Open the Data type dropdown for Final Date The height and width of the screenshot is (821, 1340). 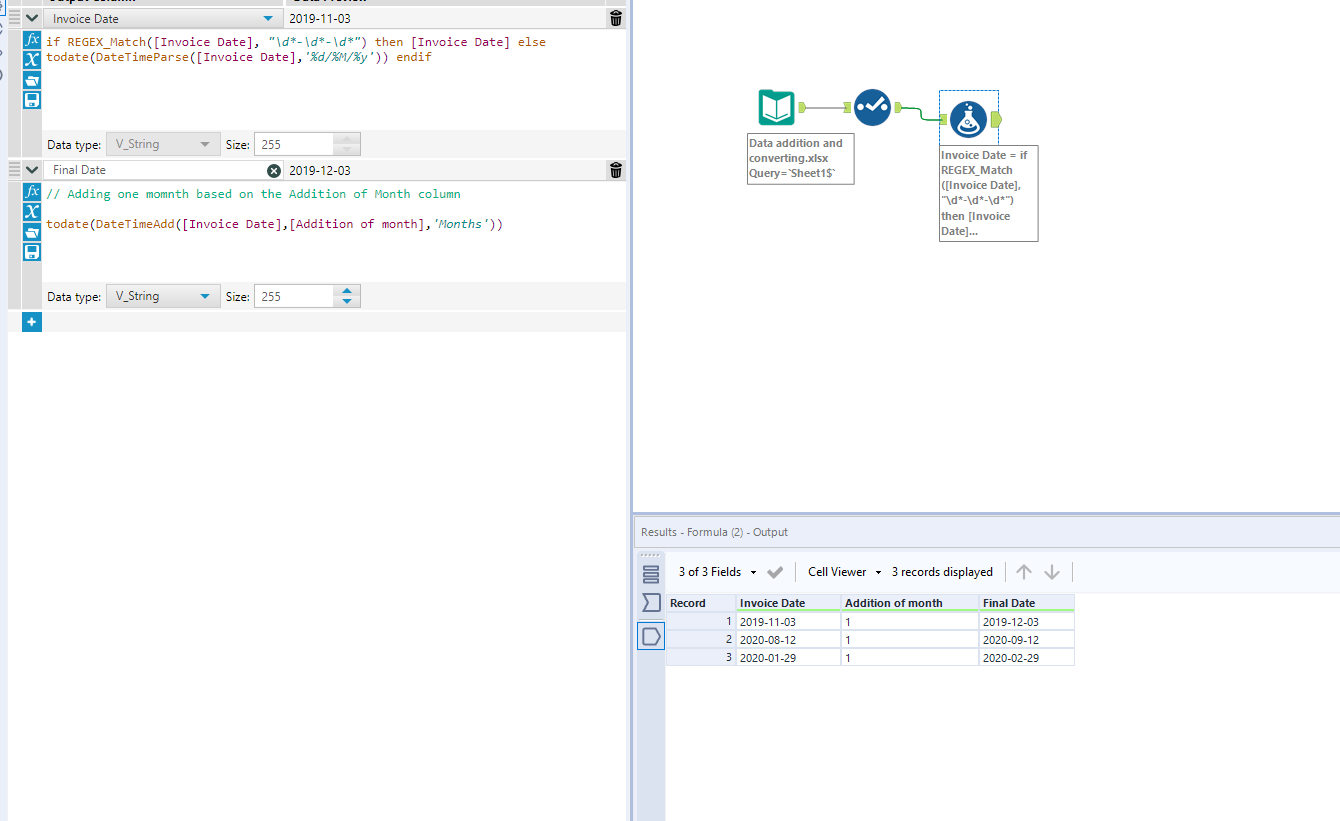click(x=205, y=296)
